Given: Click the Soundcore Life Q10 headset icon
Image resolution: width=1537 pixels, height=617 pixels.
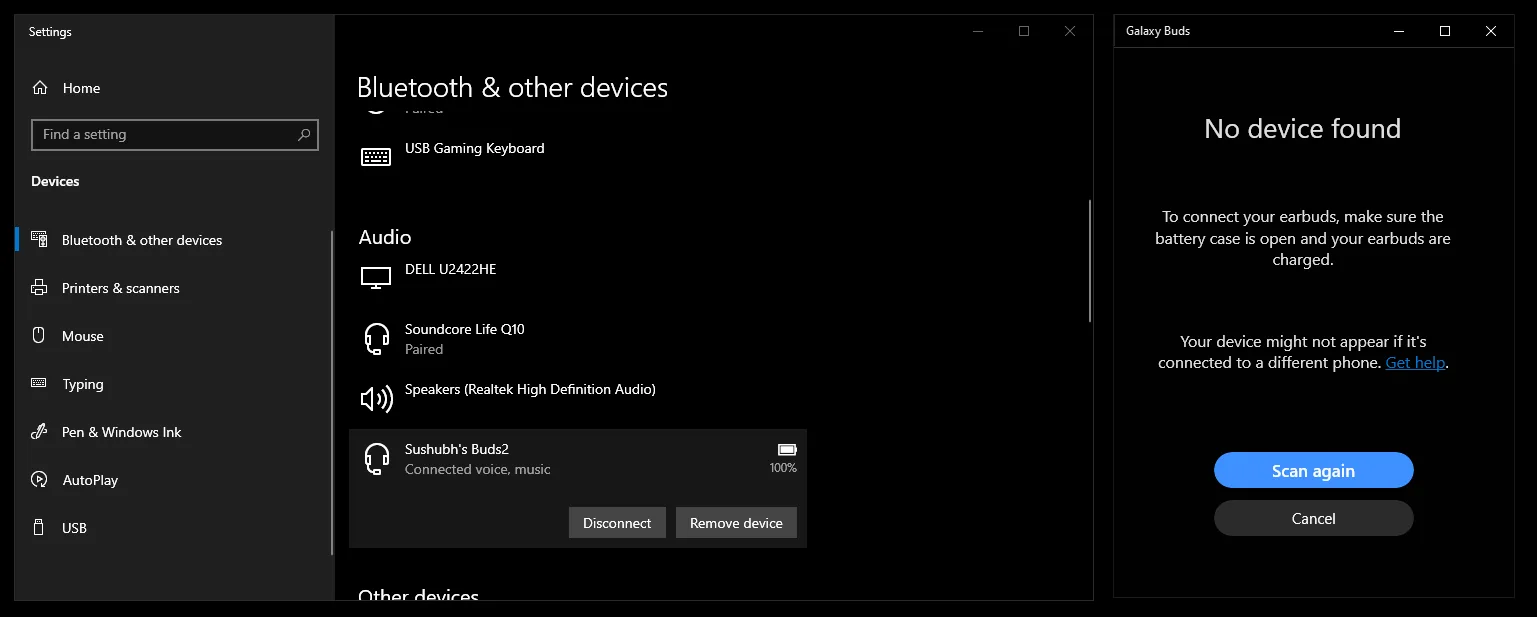Looking at the screenshot, I should click(376, 339).
